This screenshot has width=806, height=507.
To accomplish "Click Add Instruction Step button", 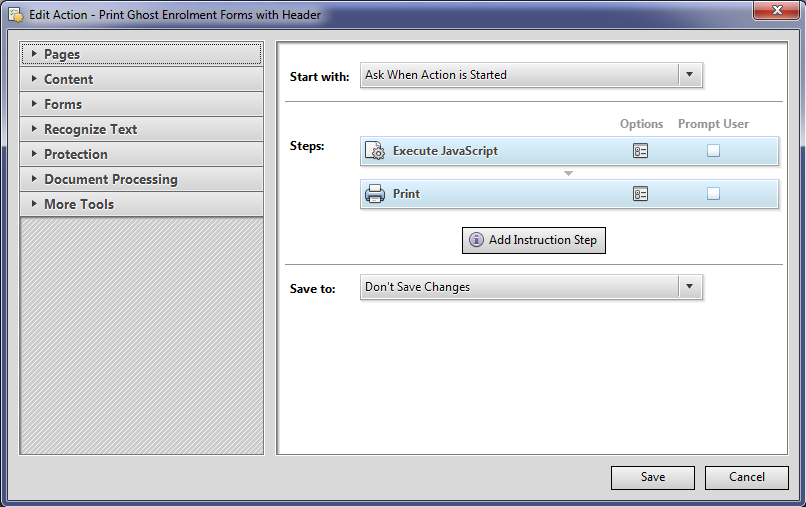I will (x=534, y=240).
